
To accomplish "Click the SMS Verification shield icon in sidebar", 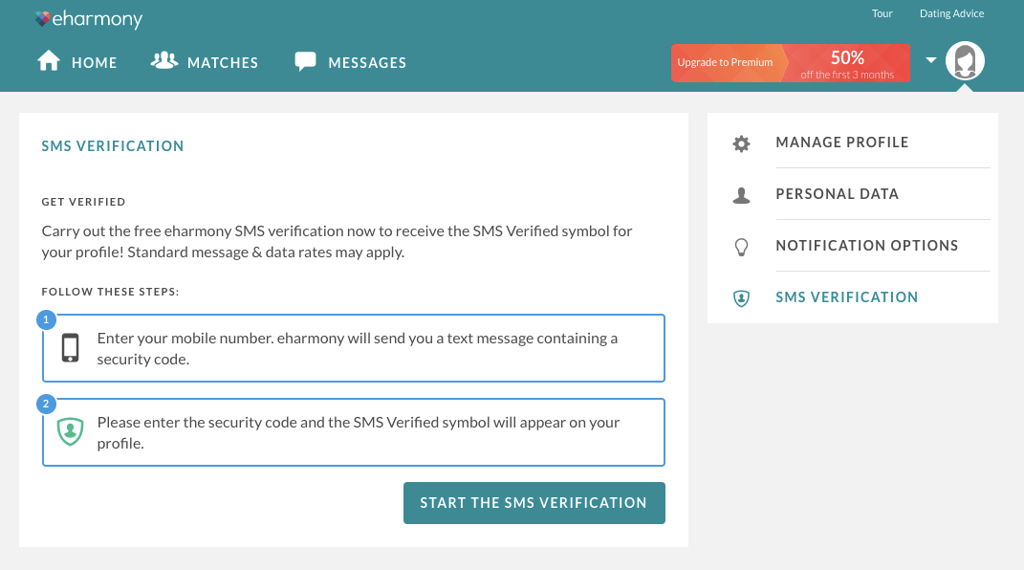I will click(741, 298).
